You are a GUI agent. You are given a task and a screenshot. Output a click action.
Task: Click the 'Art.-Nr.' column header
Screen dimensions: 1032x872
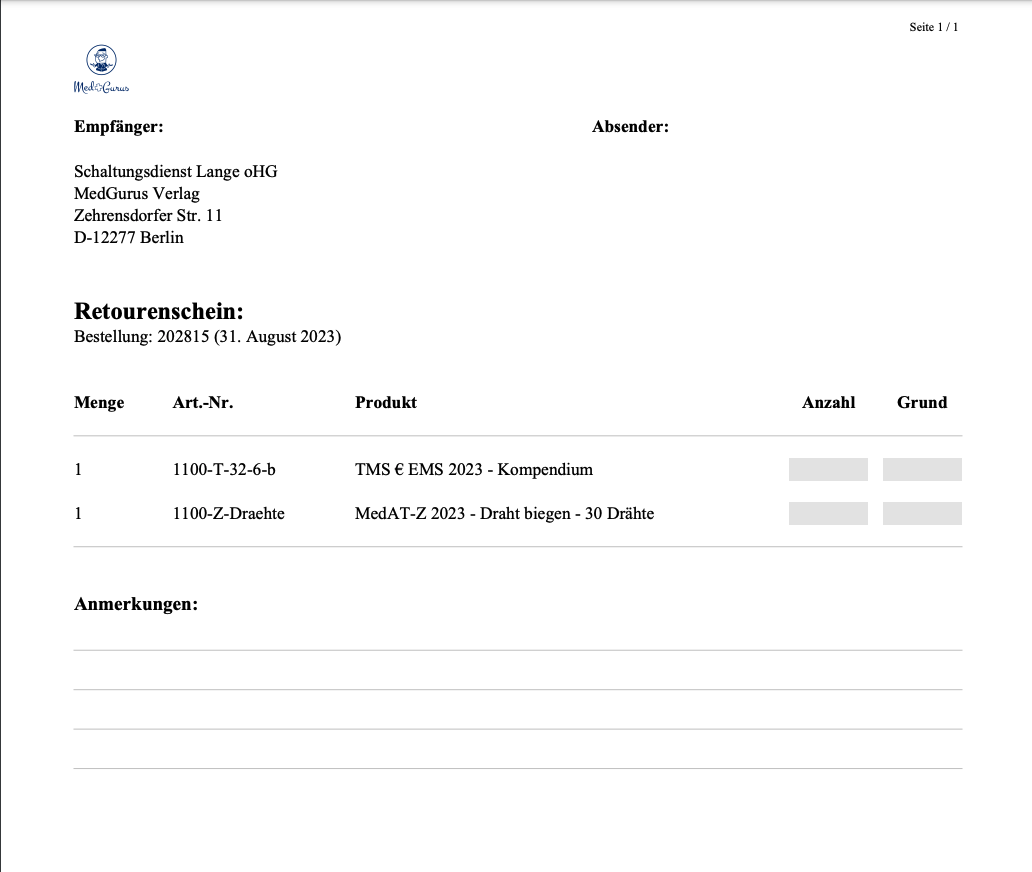pyautogui.click(x=203, y=403)
